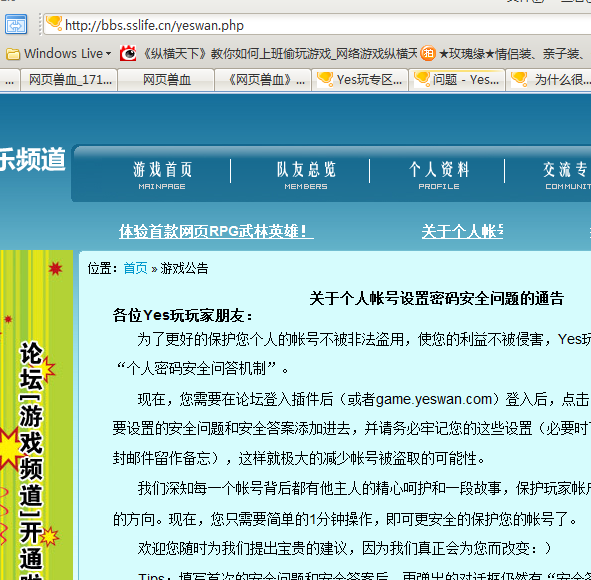The width and height of the screenshot is (591, 580).
Task: Open 个人资料 PROFILE nav item
Action: click(439, 174)
